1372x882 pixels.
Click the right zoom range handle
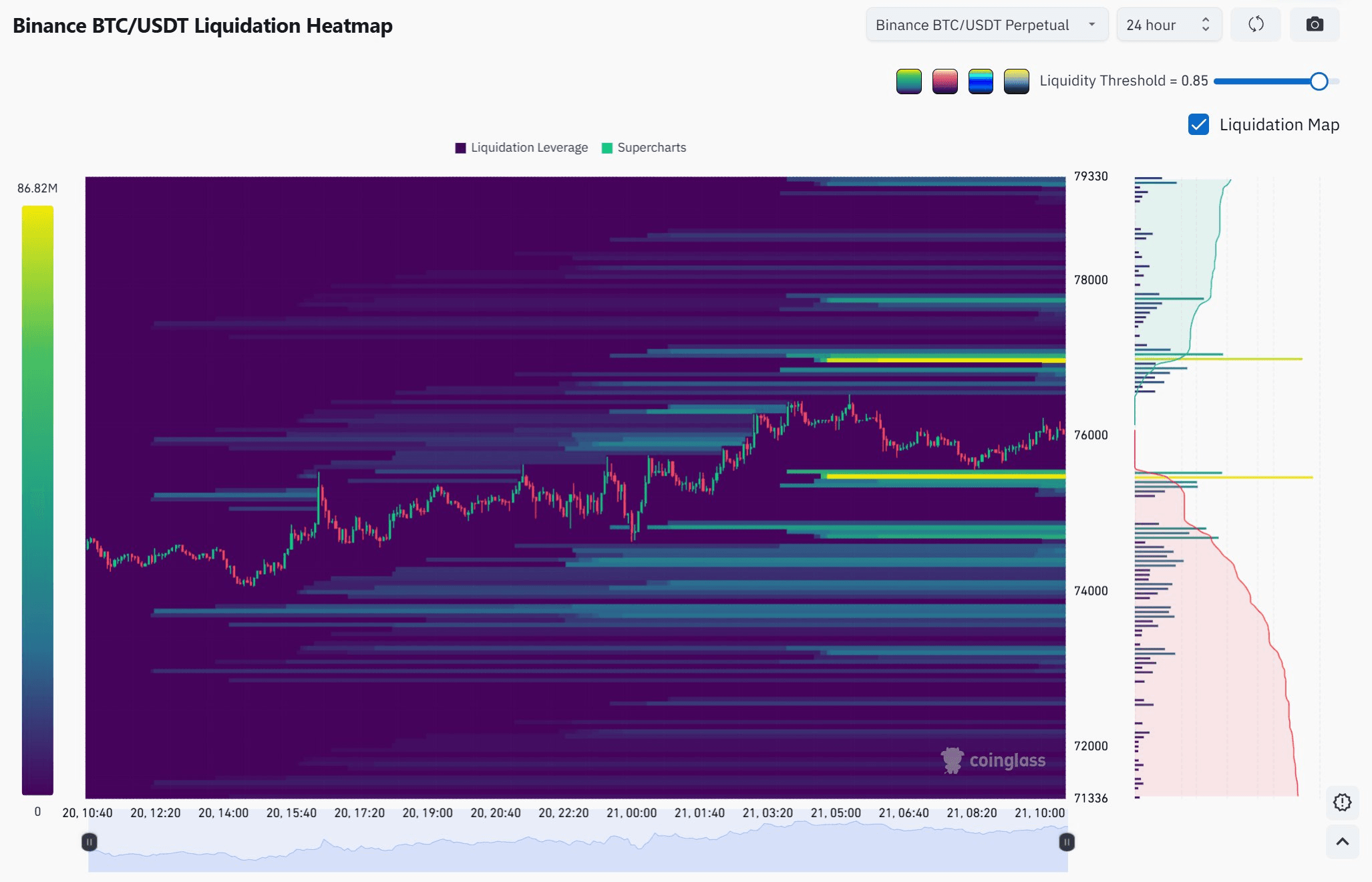coord(1067,842)
